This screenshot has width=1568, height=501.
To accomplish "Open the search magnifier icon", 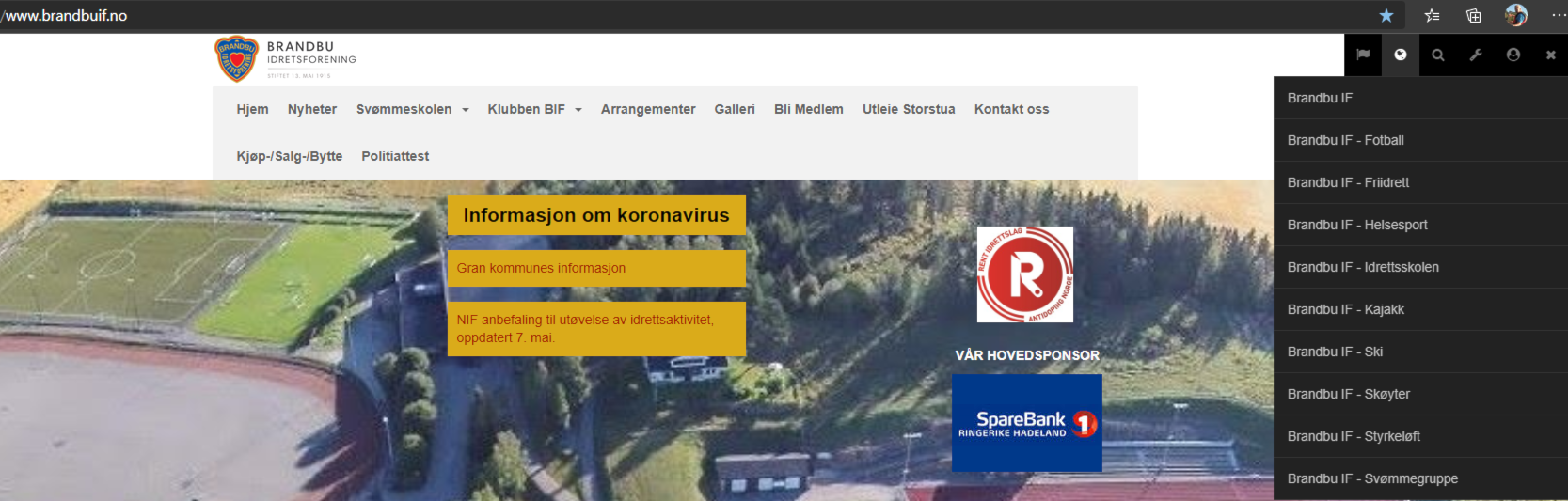I will 1438,55.
